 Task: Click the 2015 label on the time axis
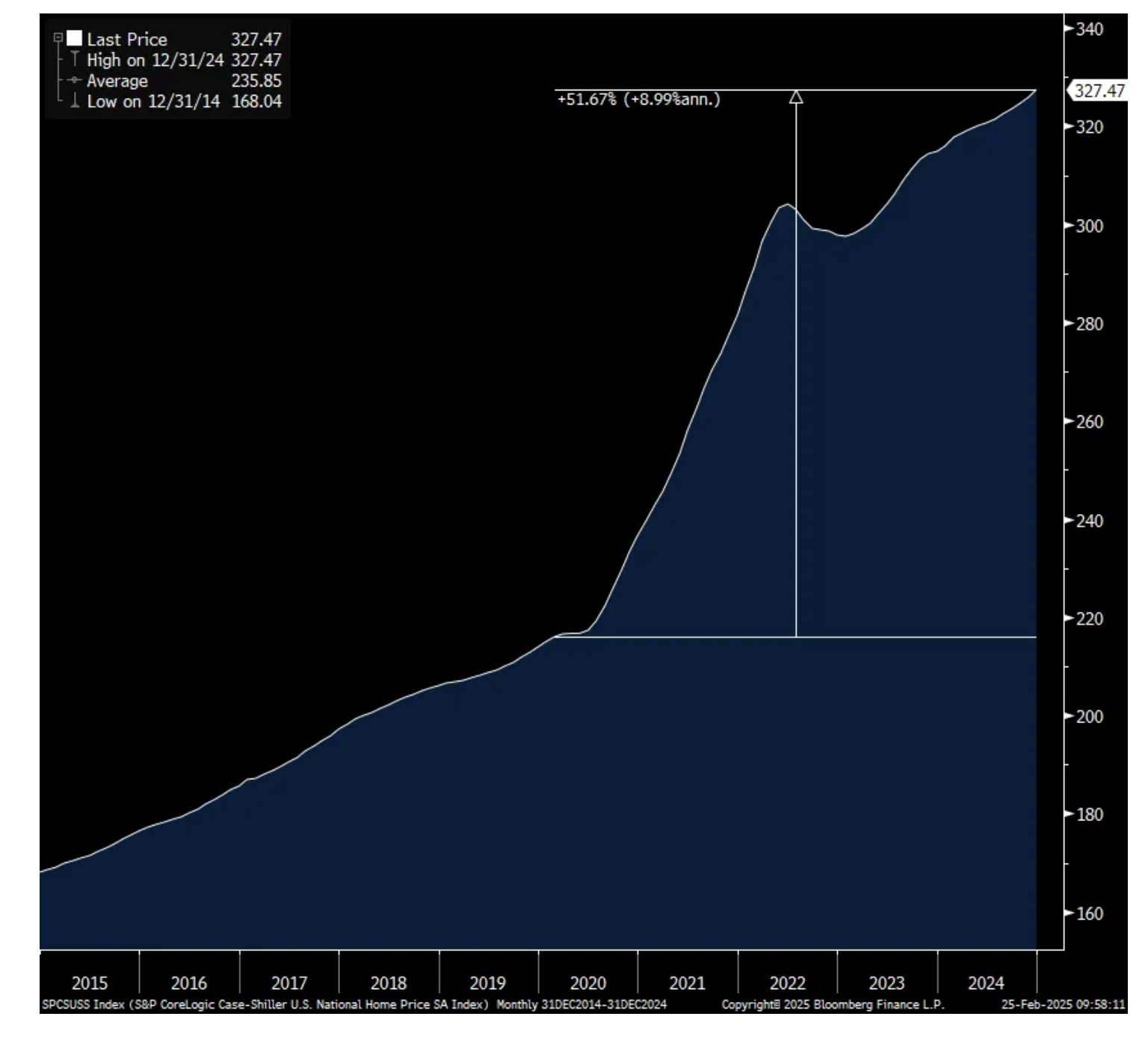click(x=89, y=982)
